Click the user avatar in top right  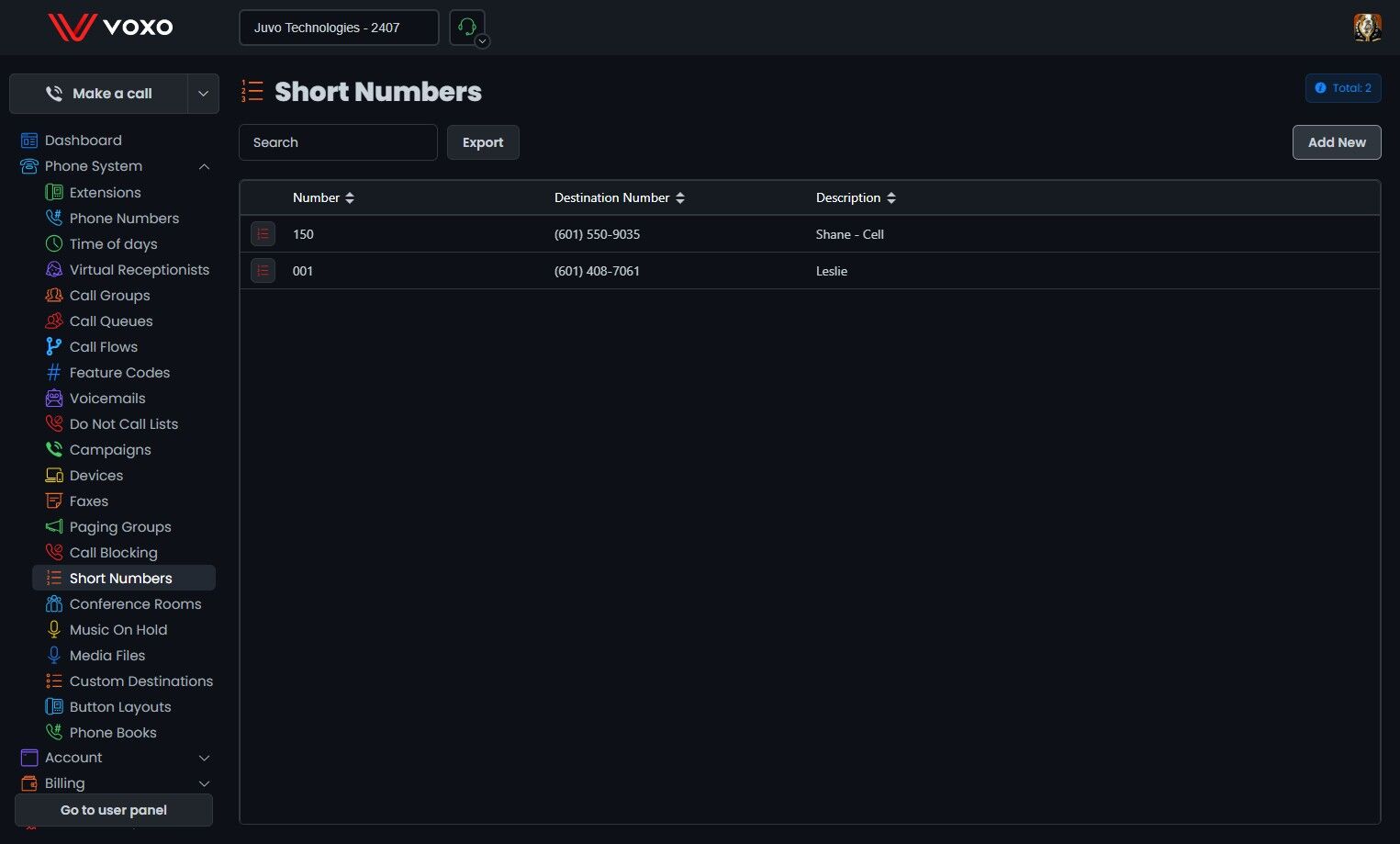pyautogui.click(x=1367, y=28)
